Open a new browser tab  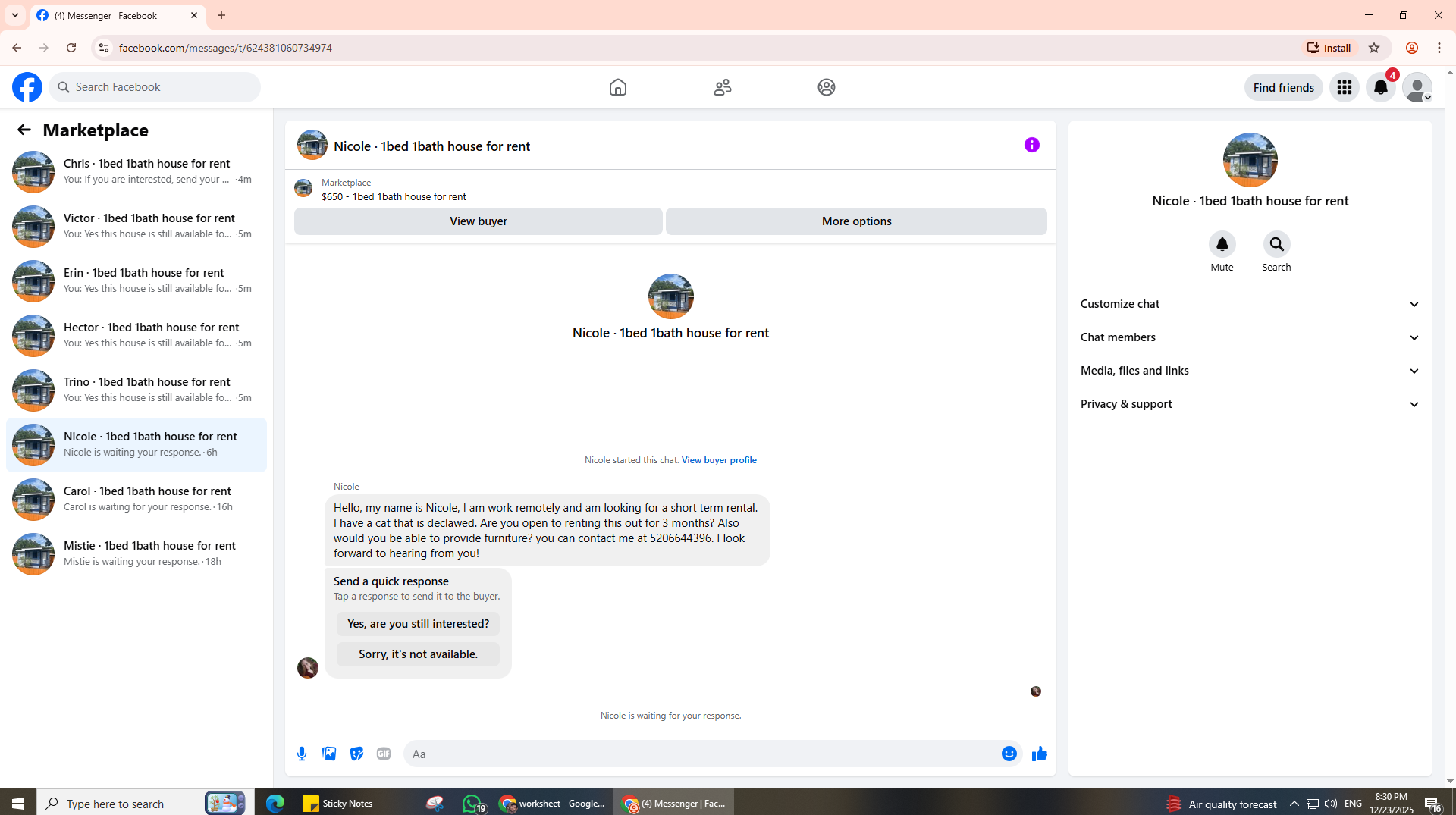click(x=221, y=15)
